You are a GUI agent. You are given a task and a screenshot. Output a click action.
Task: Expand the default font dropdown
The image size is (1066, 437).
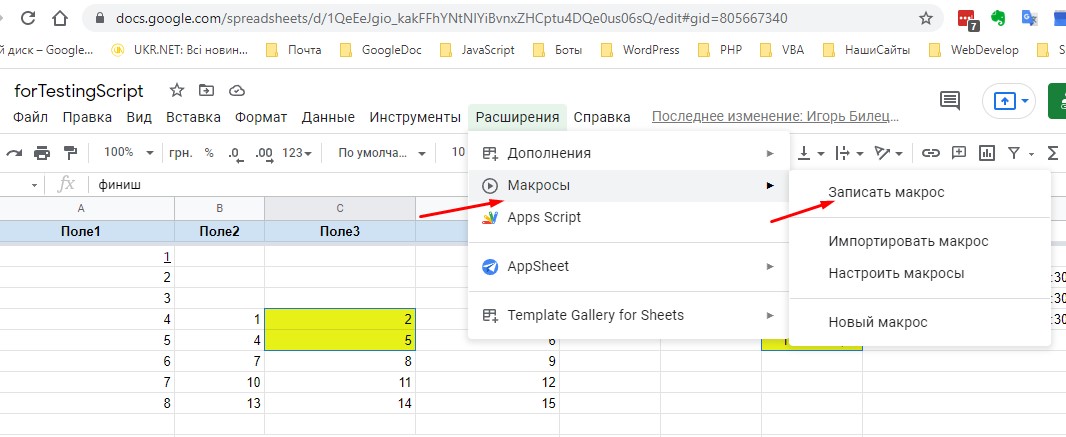coord(381,153)
